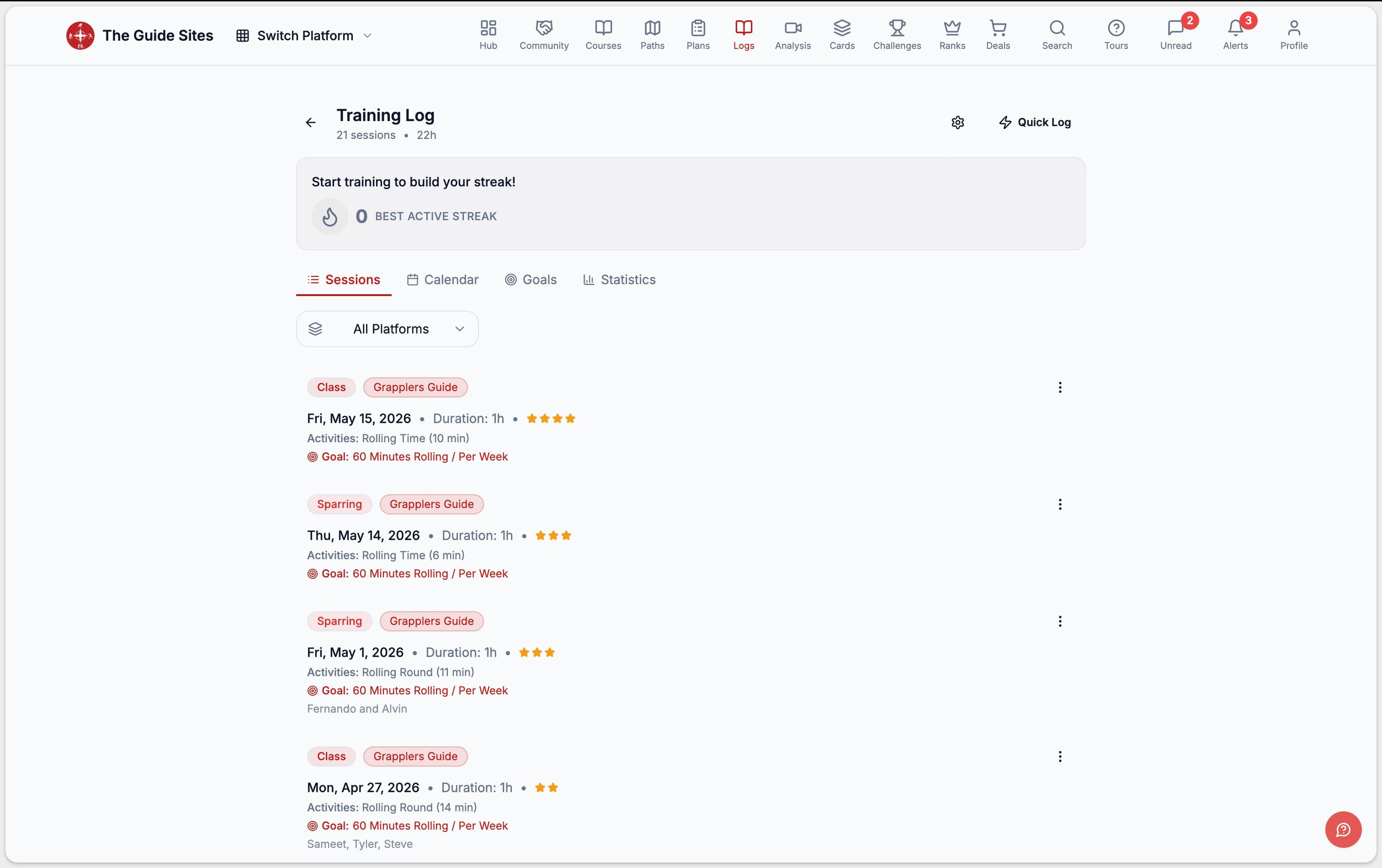Click two-star rating on Apr 27 session

[546, 788]
